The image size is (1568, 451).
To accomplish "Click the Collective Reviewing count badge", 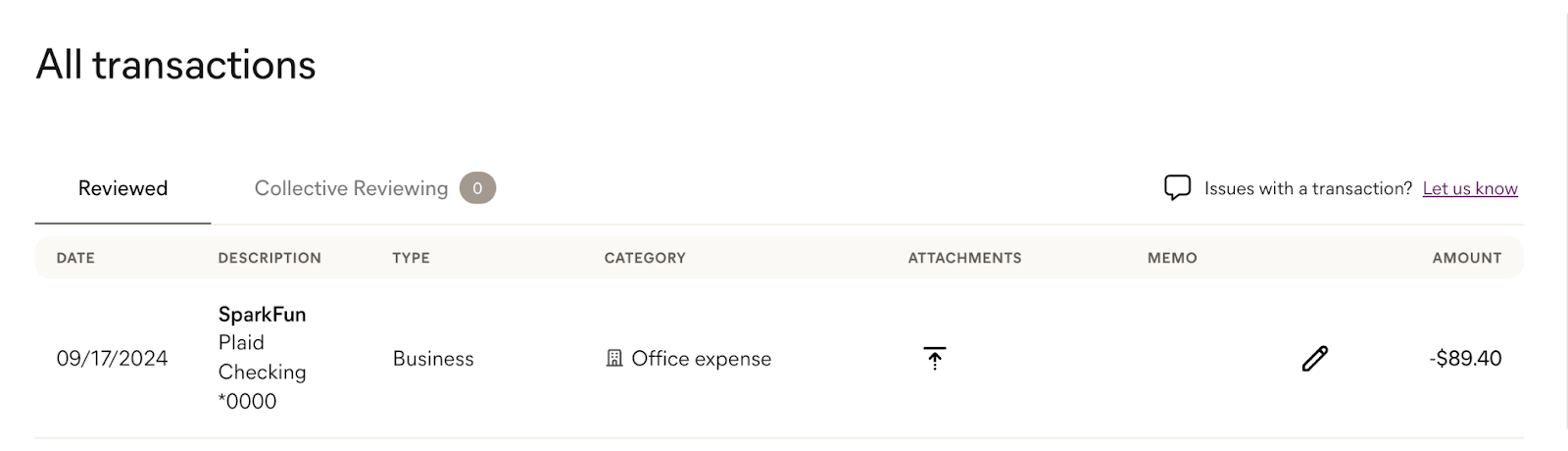I will coord(477,188).
